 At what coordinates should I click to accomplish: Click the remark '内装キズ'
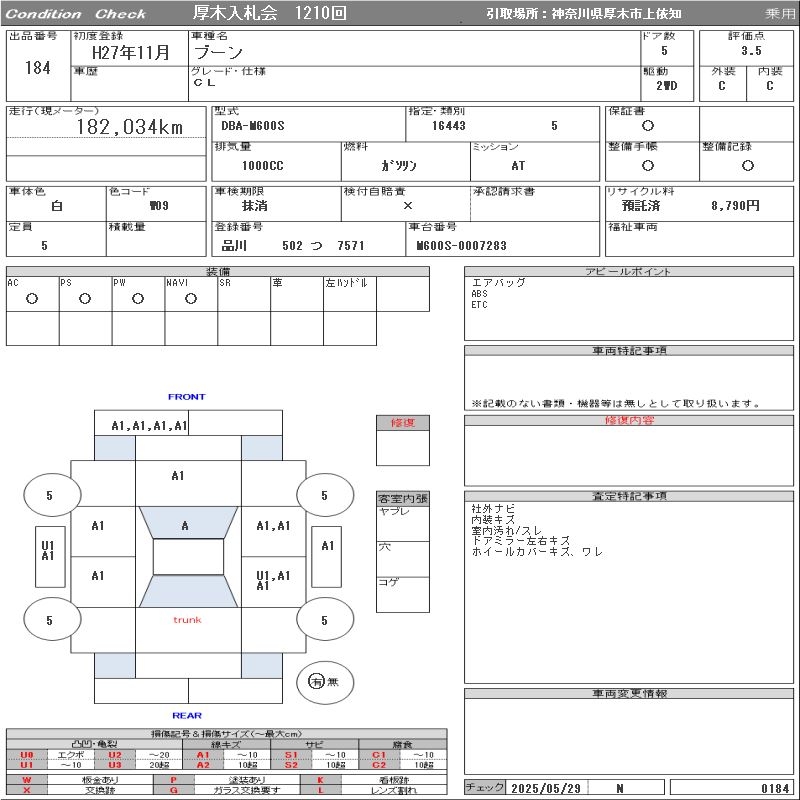pos(493,519)
